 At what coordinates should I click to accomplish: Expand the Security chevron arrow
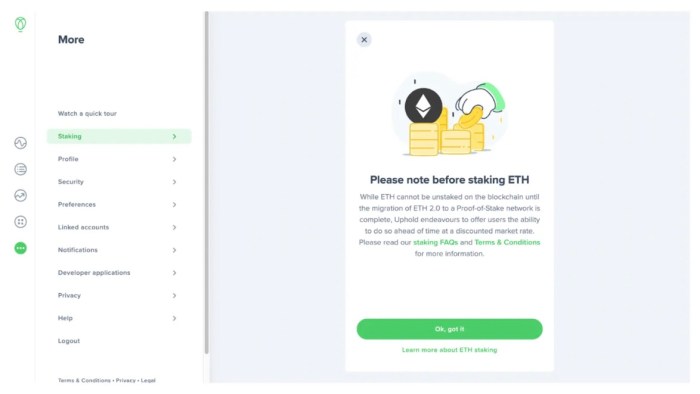pos(174,182)
